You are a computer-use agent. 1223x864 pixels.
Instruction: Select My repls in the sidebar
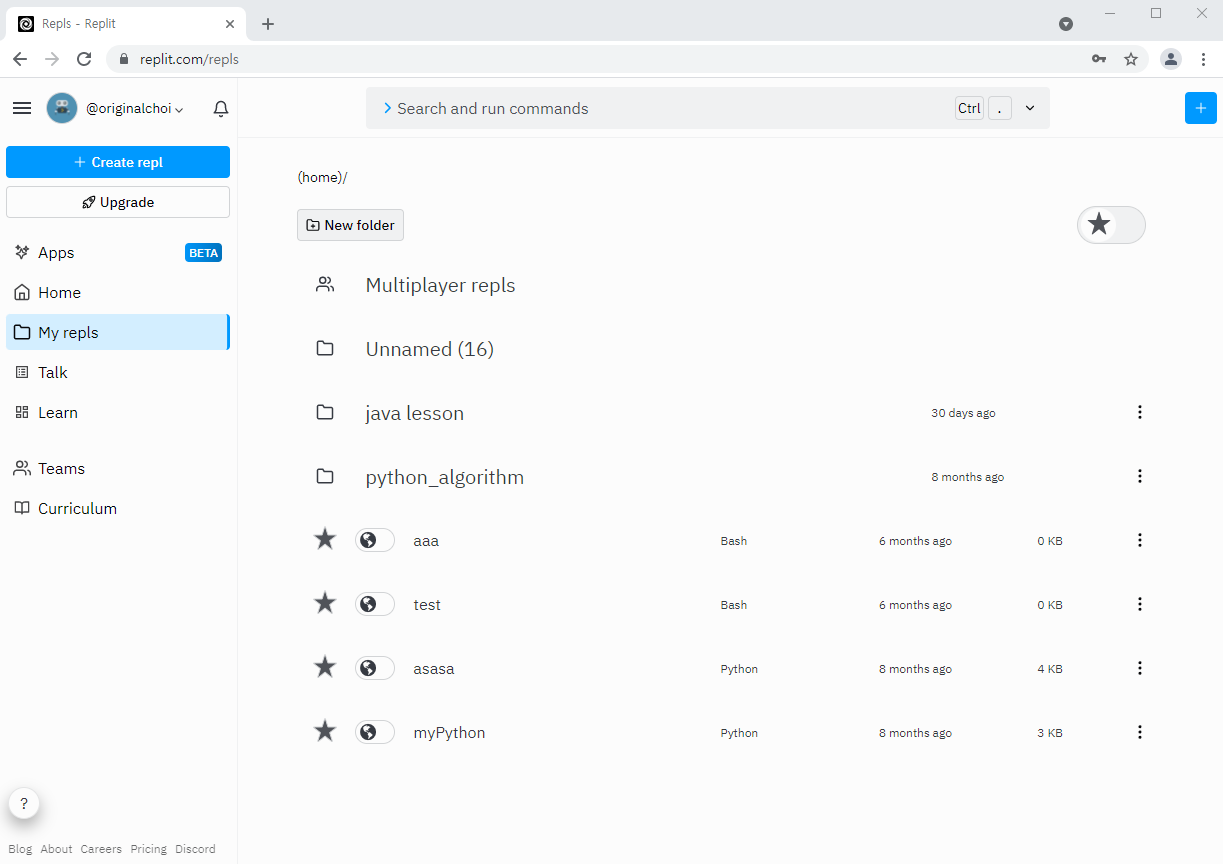coord(118,332)
